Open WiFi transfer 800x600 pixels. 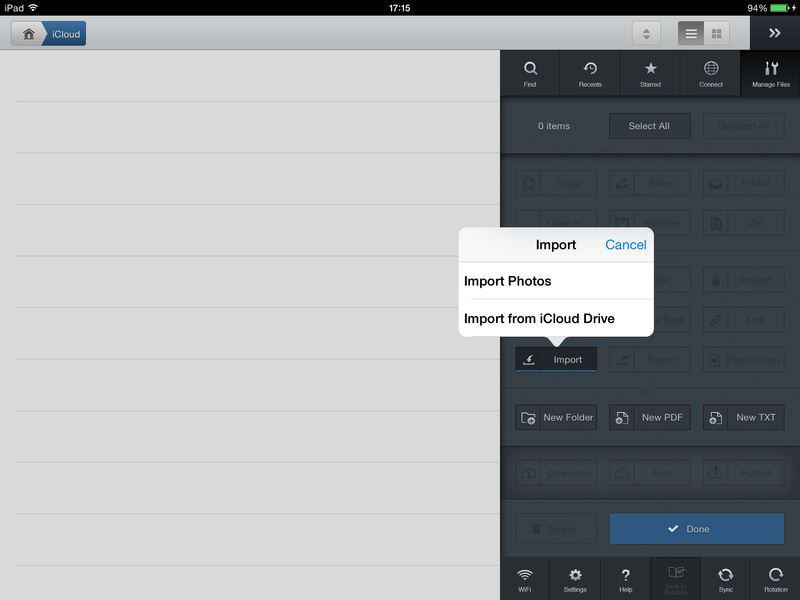tap(524, 580)
